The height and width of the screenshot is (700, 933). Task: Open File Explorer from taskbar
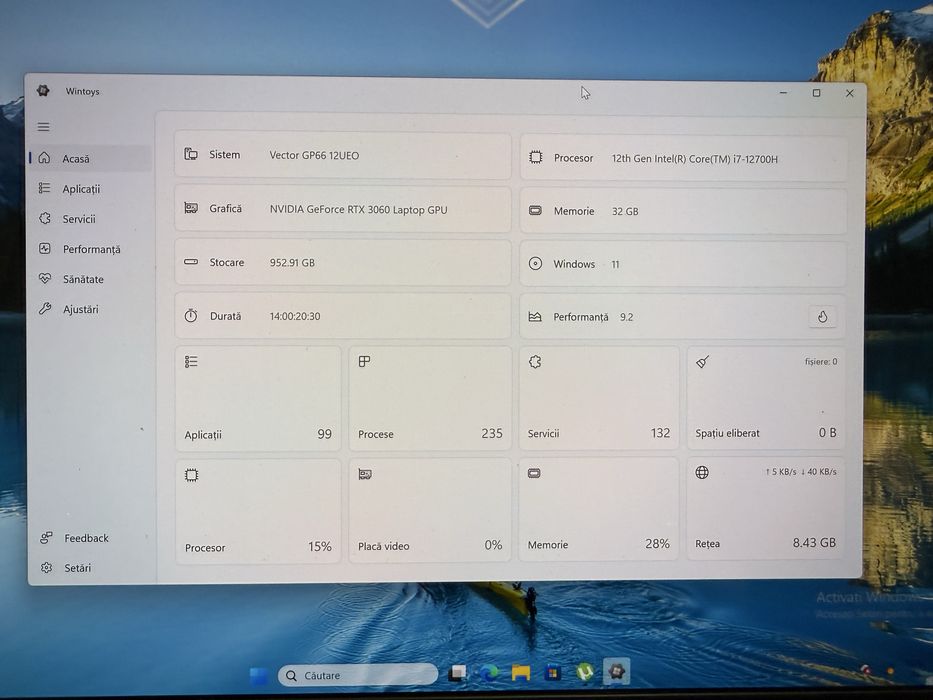coord(521,673)
